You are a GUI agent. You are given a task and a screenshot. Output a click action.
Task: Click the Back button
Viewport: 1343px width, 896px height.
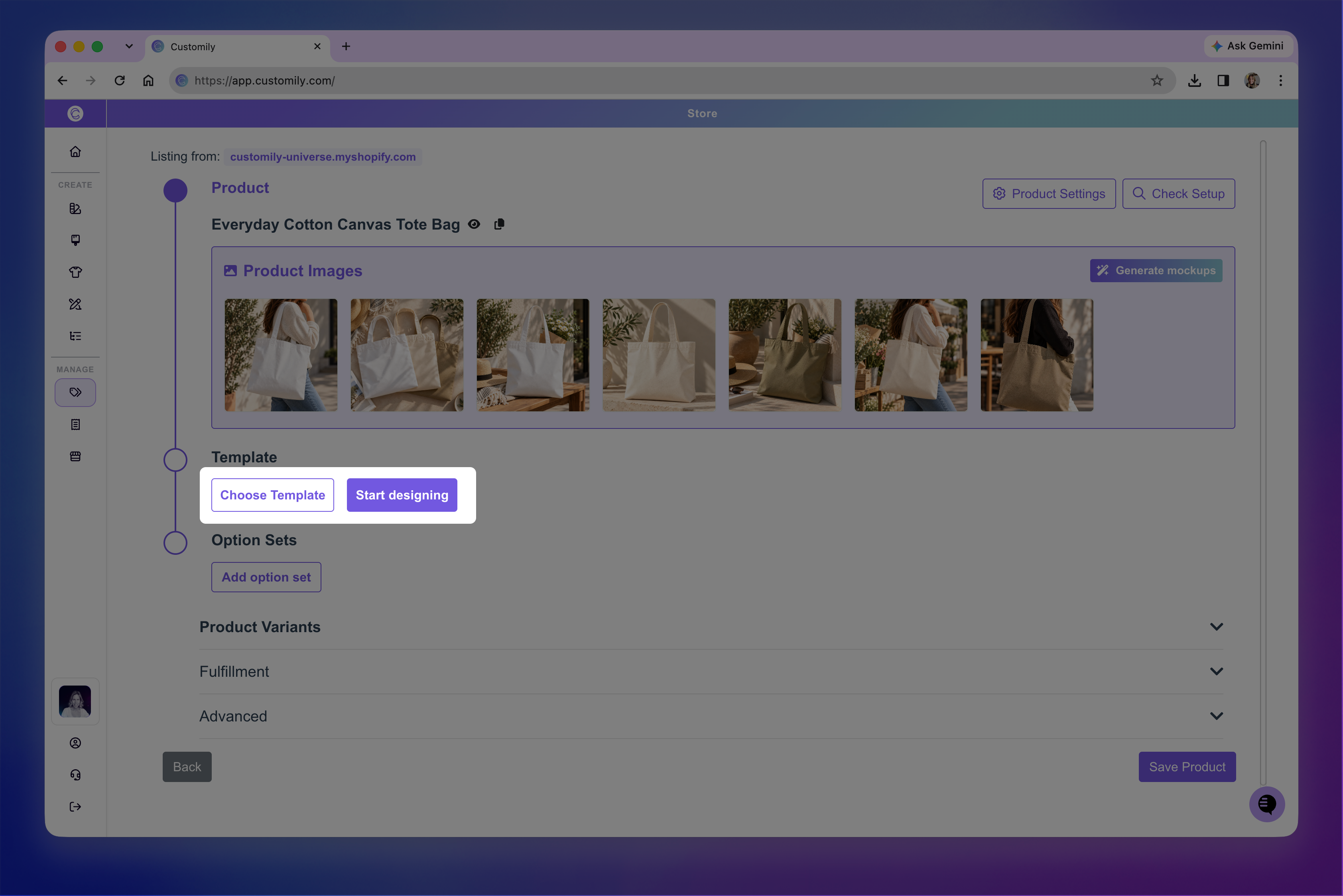tap(187, 767)
